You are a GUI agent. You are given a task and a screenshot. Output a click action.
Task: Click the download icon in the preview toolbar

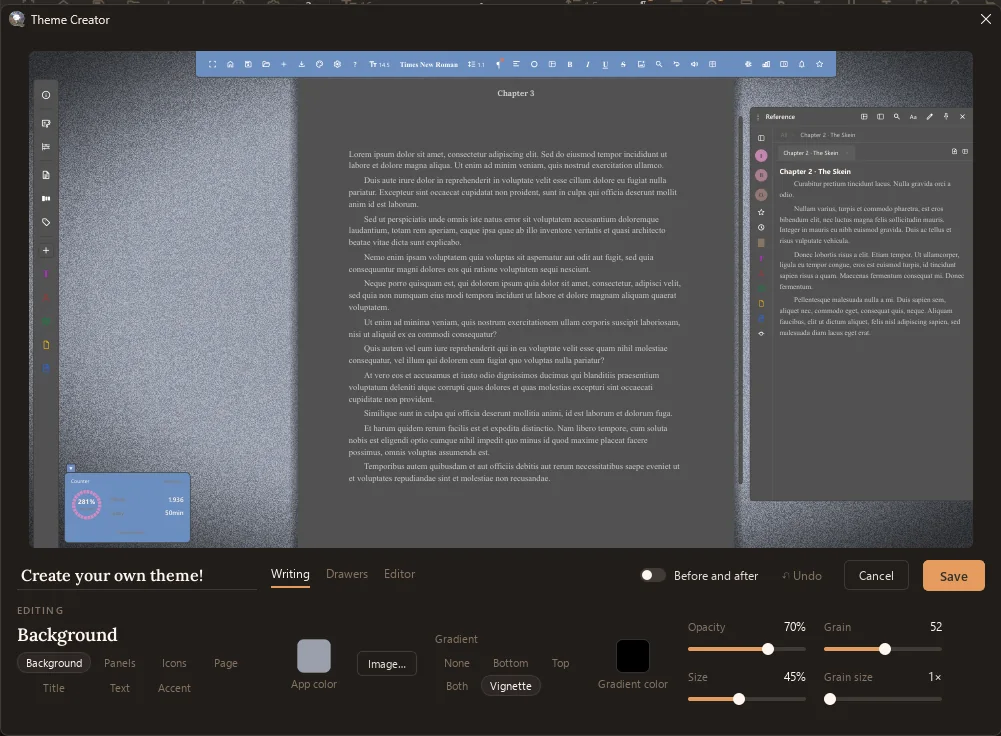(x=302, y=64)
